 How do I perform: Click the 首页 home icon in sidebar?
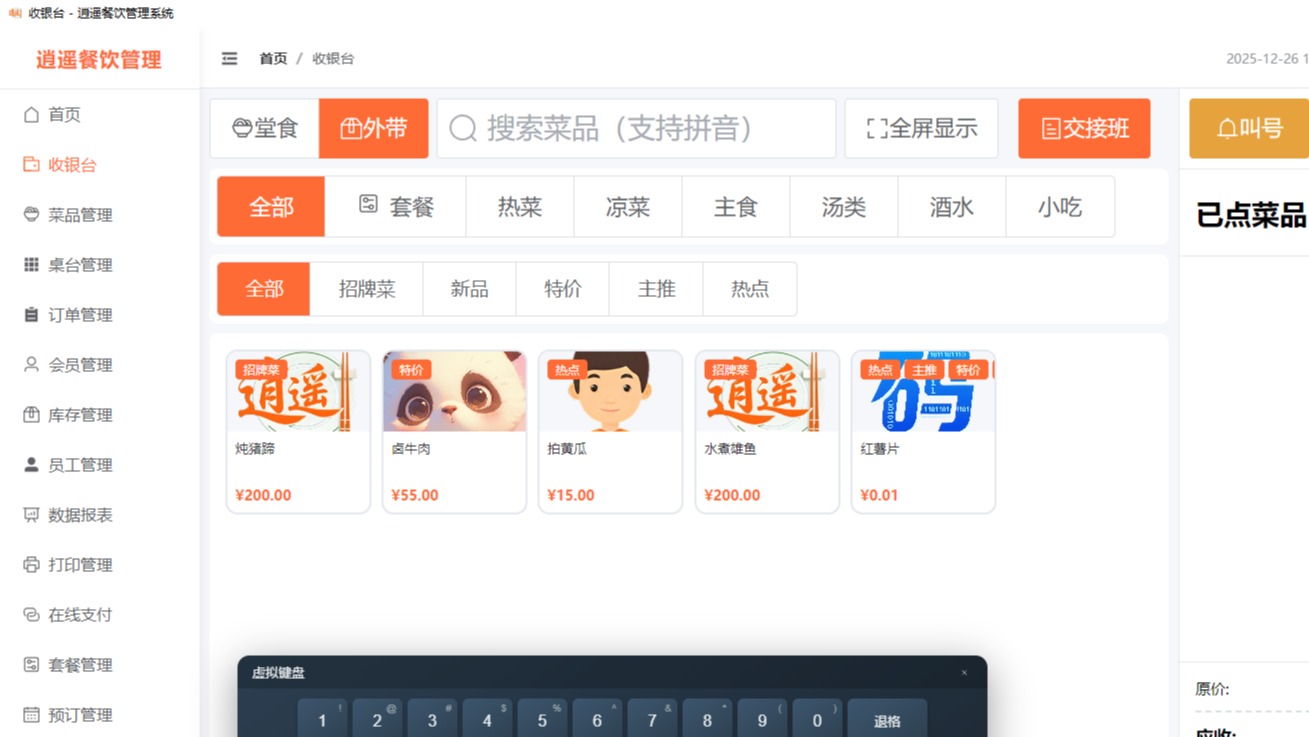(x=31, y=114)
